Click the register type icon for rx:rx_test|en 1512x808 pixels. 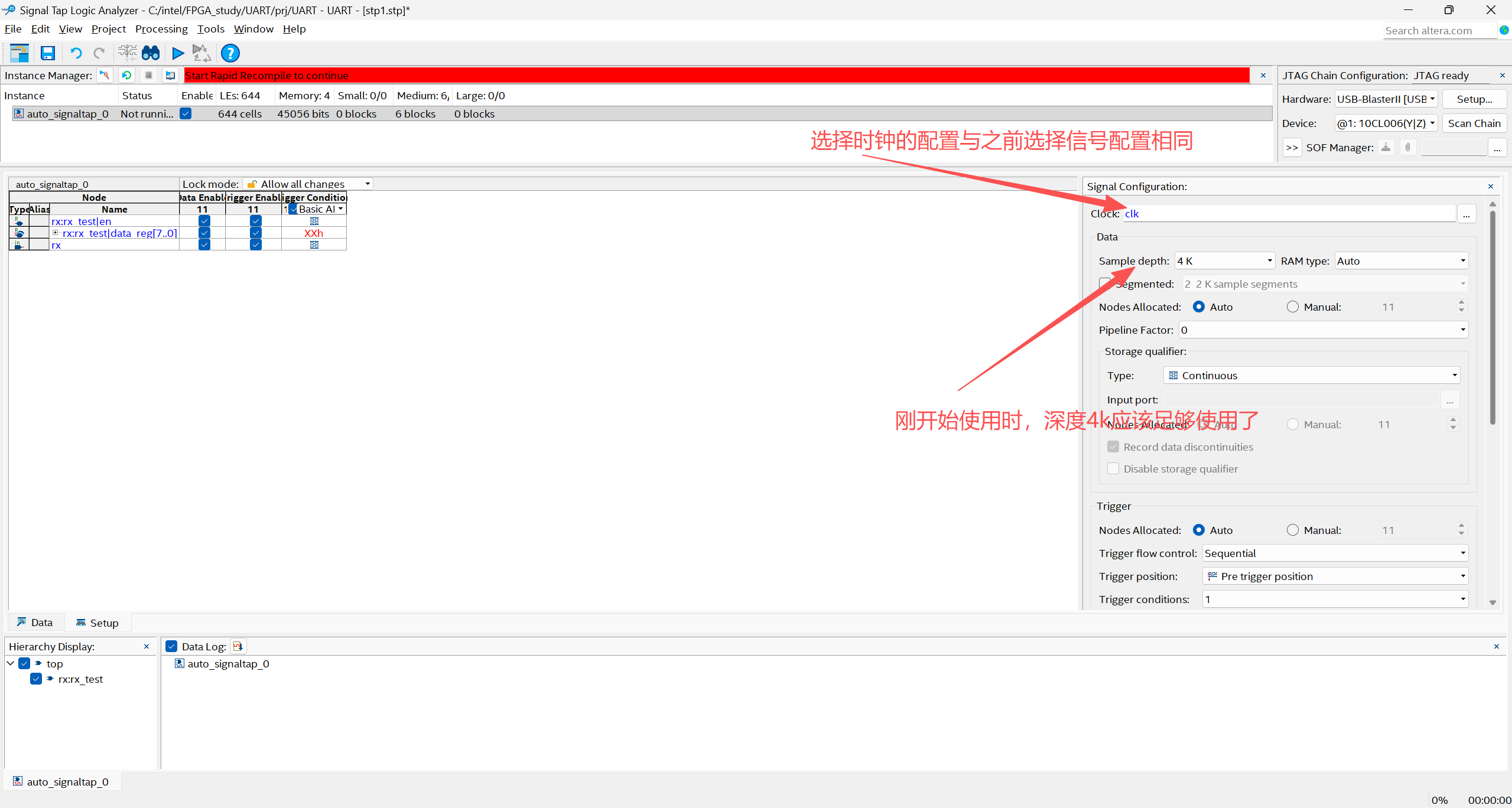[19, 221]
